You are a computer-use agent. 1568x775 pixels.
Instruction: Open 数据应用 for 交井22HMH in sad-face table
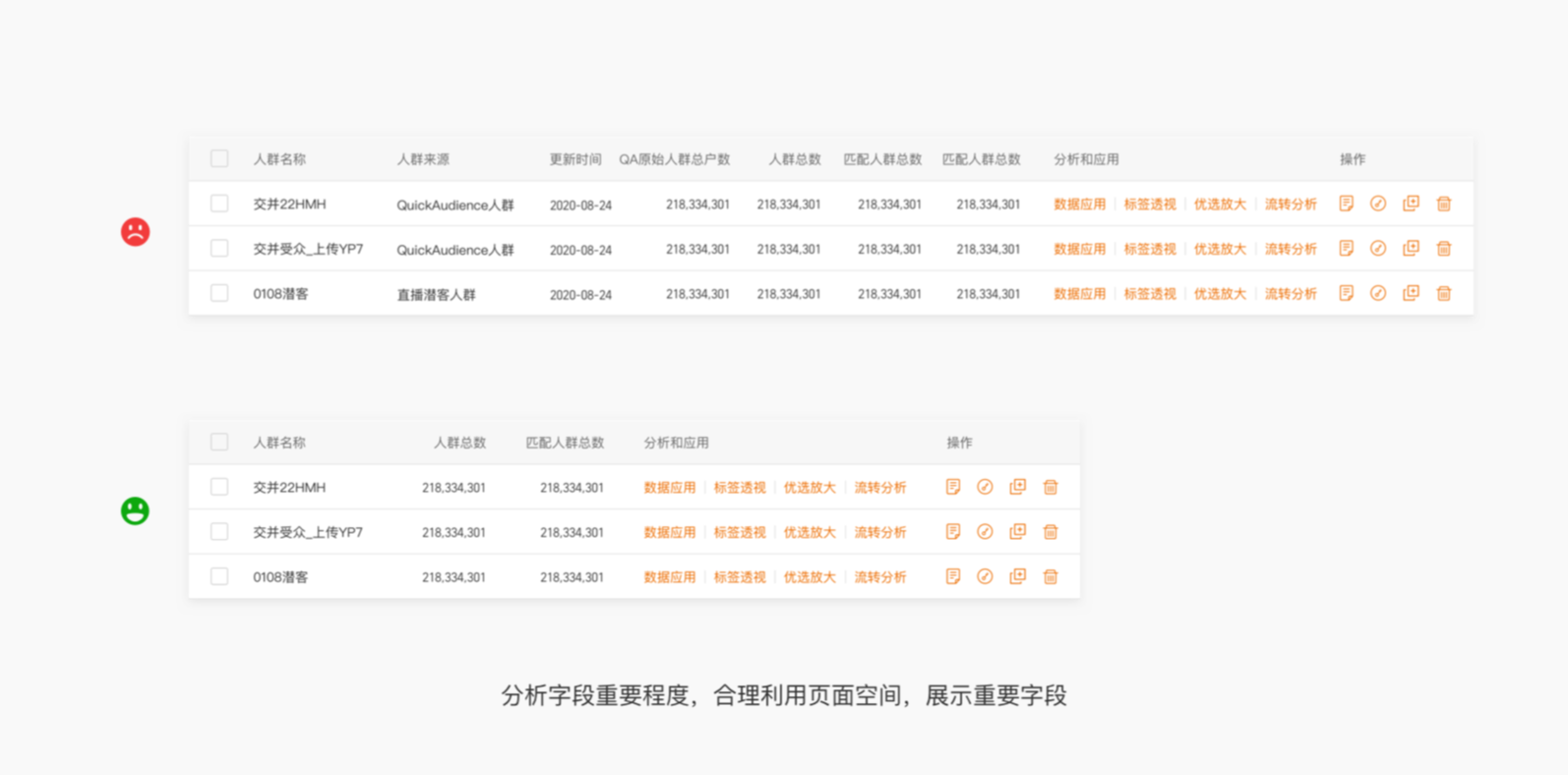(x=1079, y=205)
